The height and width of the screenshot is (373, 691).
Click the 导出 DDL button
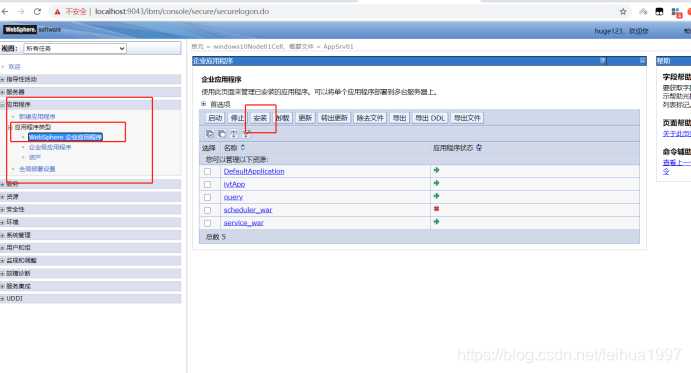(x=430, y=118)
